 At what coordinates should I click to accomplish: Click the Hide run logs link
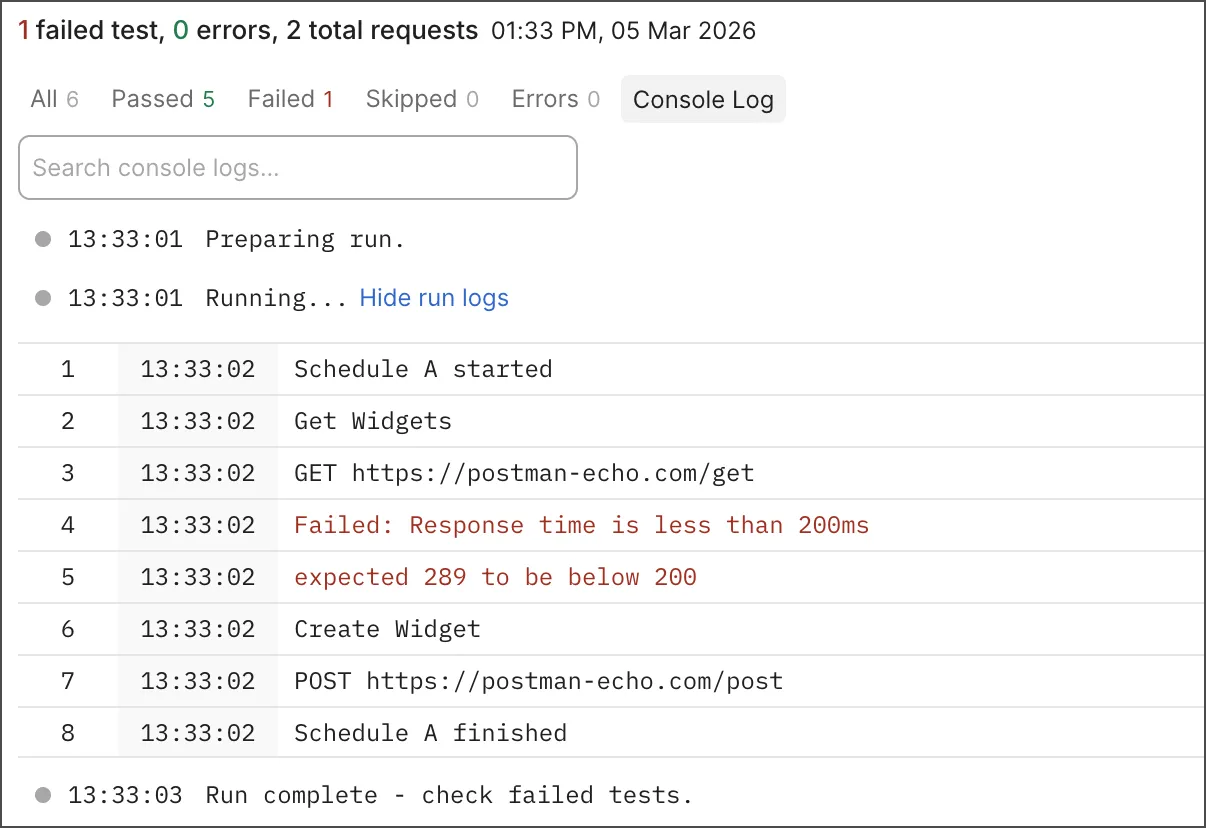(x=434, y=298)
